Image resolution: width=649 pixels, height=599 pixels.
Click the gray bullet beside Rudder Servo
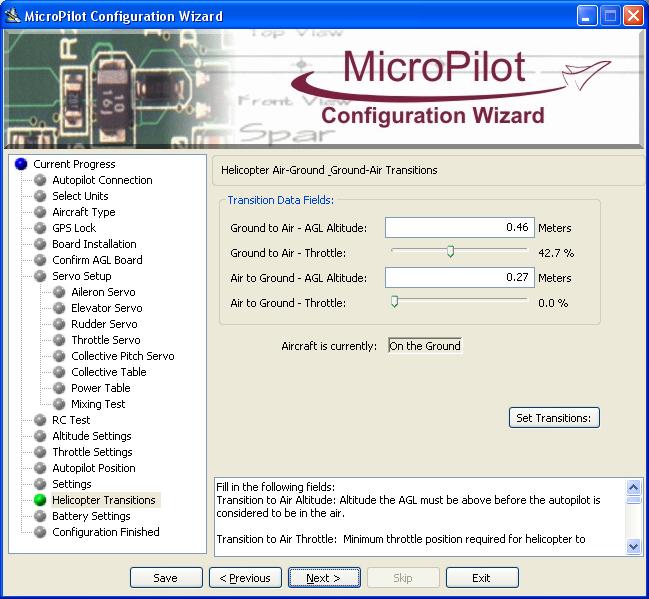tap(59, 324)
